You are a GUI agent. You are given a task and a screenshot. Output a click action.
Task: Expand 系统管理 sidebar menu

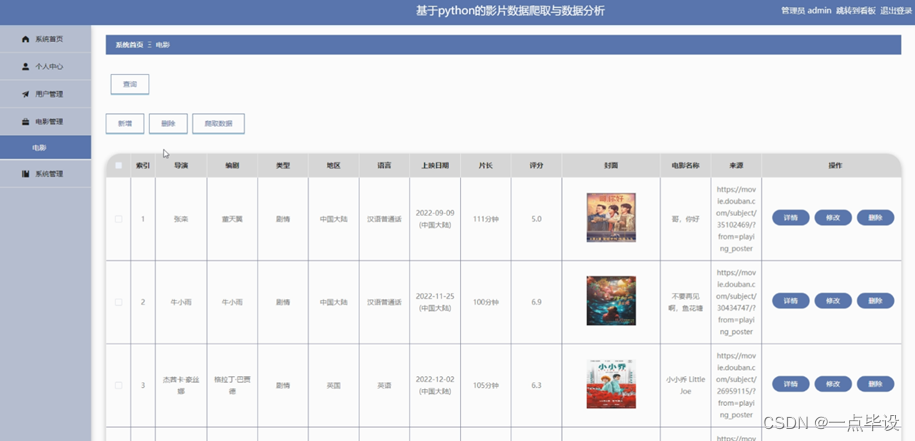[46, 174]
